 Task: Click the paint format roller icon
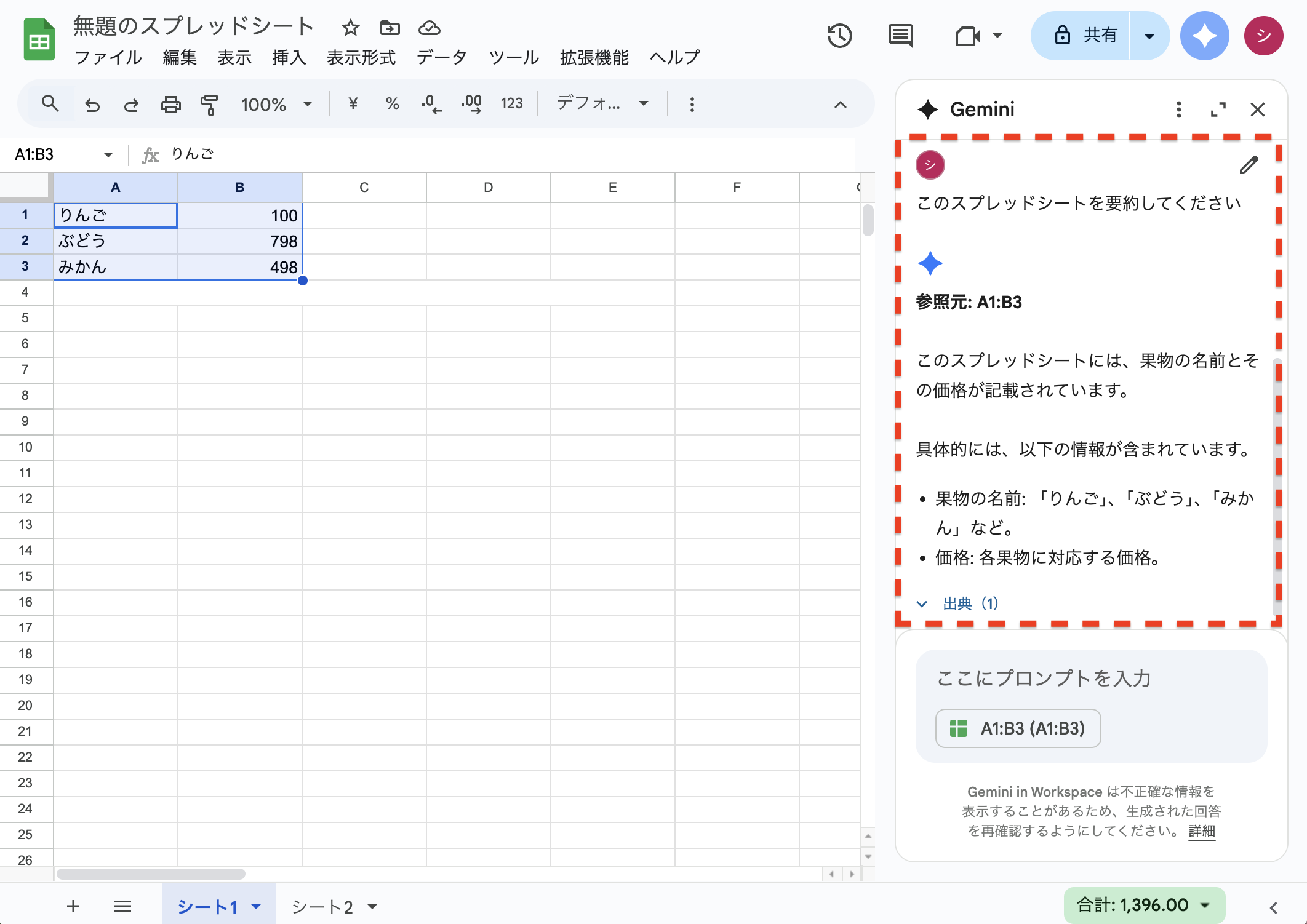pyautogui.click(x=209, y=105)
